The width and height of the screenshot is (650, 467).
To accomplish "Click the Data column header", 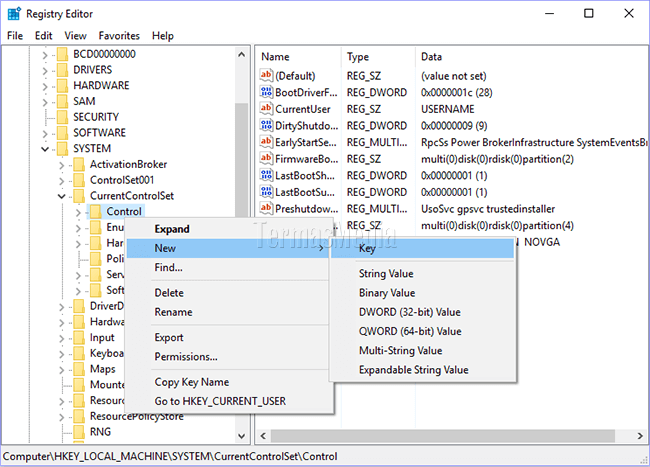I will click(532, 56).
